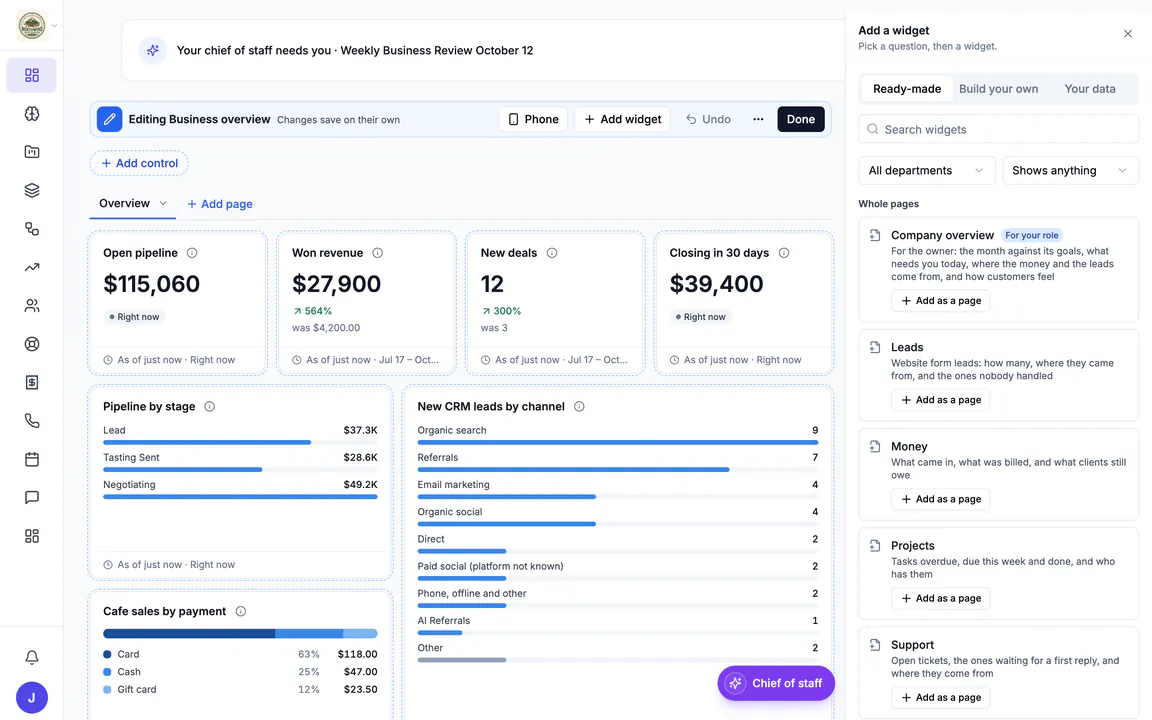1152x720 pixels.
Task: Click info icon next to New deals
Action: (552, 253)
